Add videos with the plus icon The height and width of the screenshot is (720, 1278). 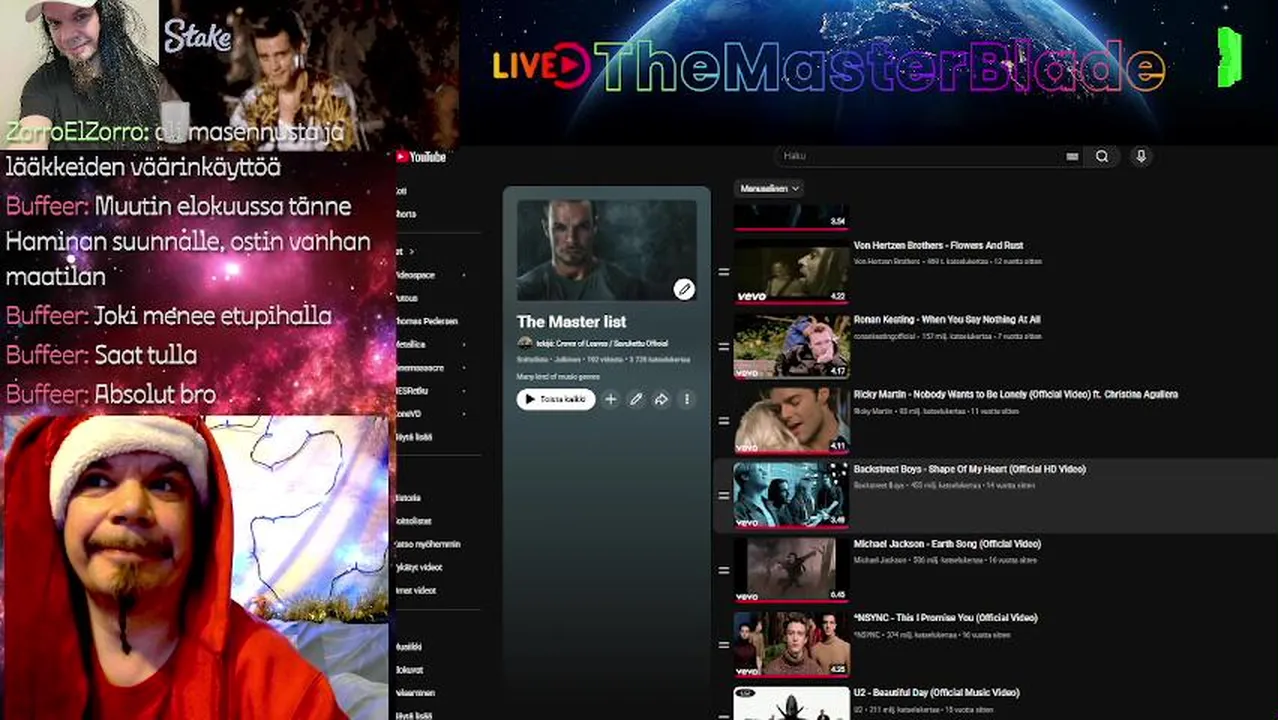click(x=611, y=399)
